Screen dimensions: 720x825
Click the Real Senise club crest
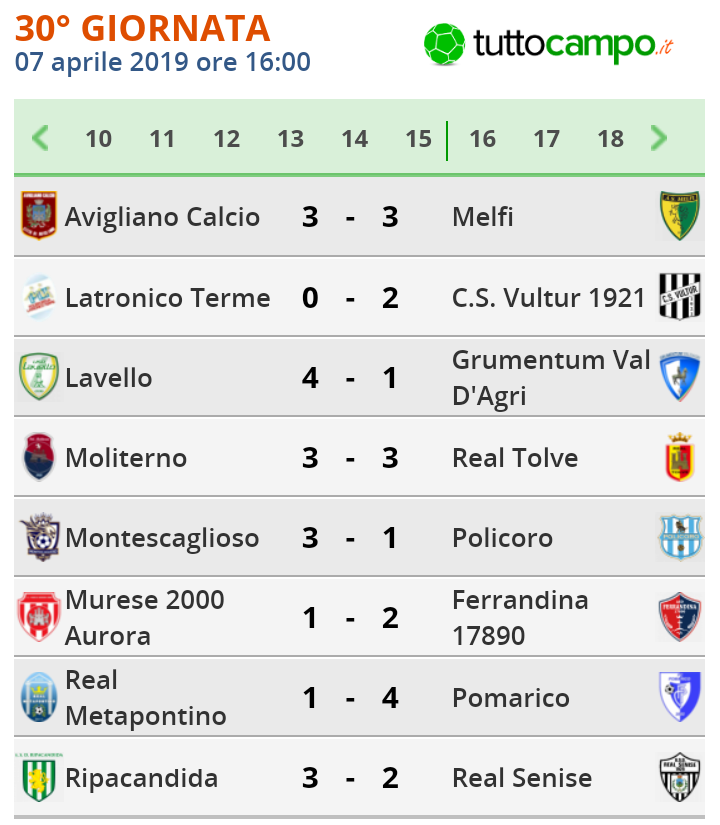680,777
